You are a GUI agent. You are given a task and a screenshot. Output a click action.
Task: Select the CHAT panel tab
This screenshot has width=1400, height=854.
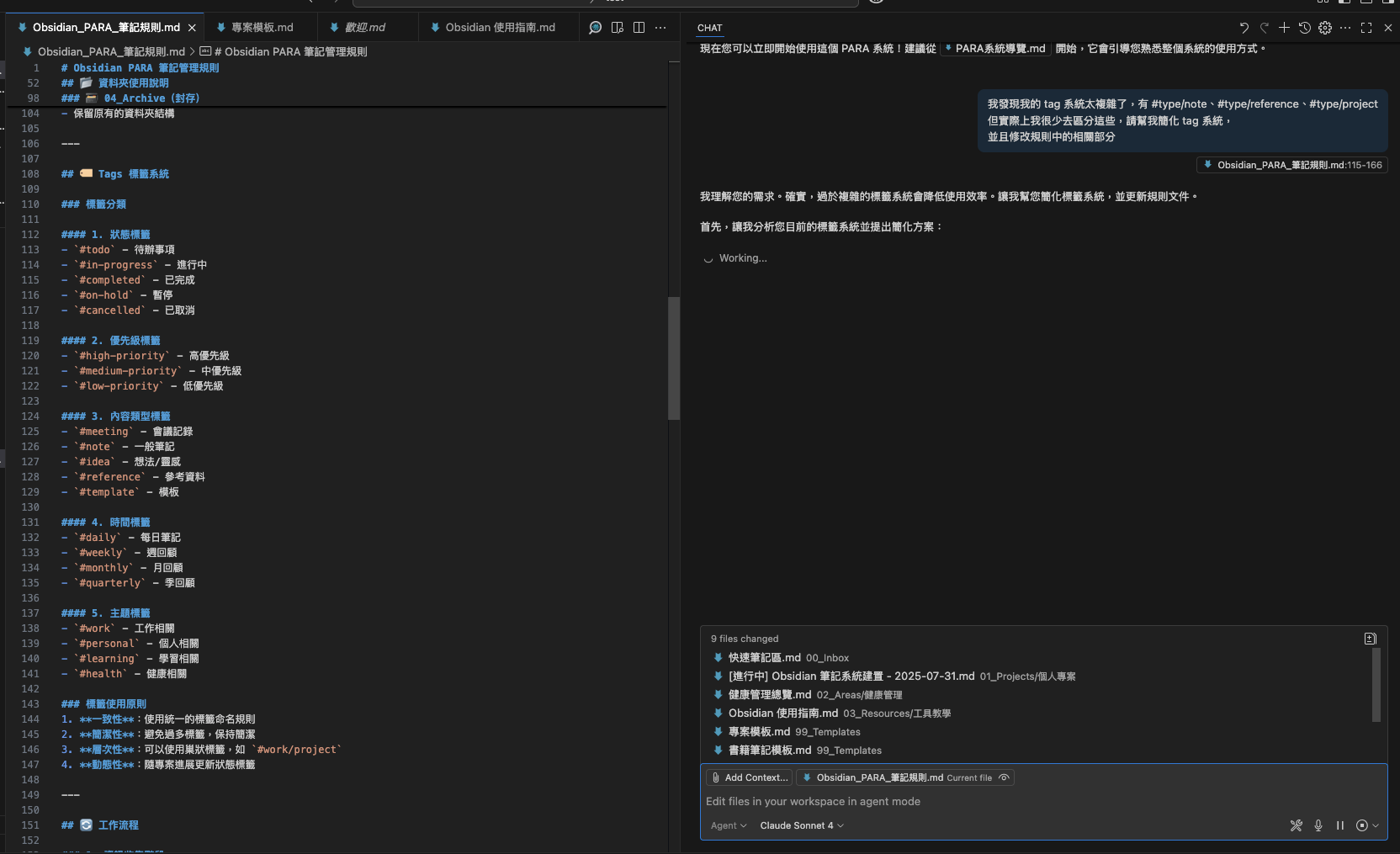[x=710, y=28]
